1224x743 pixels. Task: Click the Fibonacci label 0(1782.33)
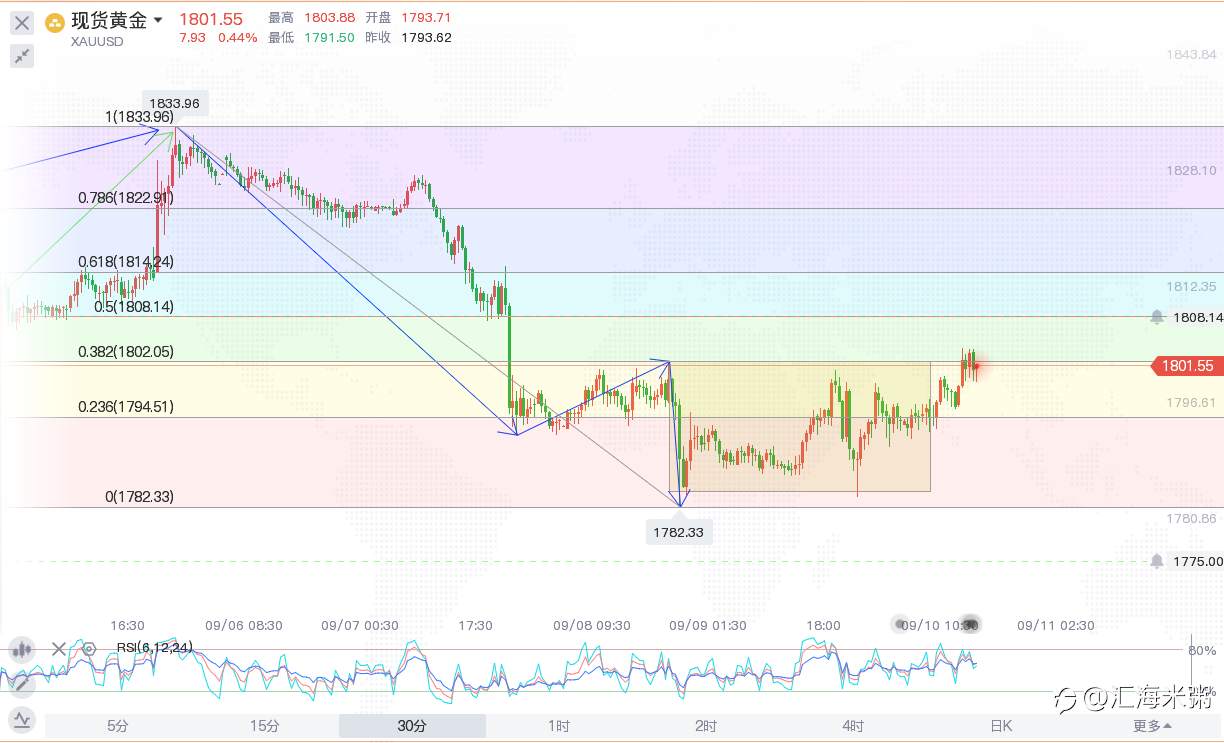click(139, 496)
